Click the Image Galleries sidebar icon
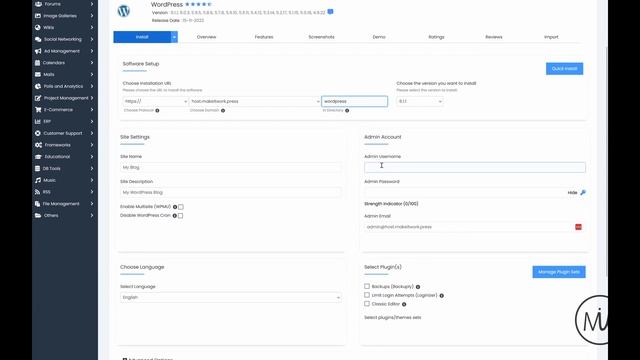Screen dimensions: 640x360 pyautogui.click(x=38, y=16)
